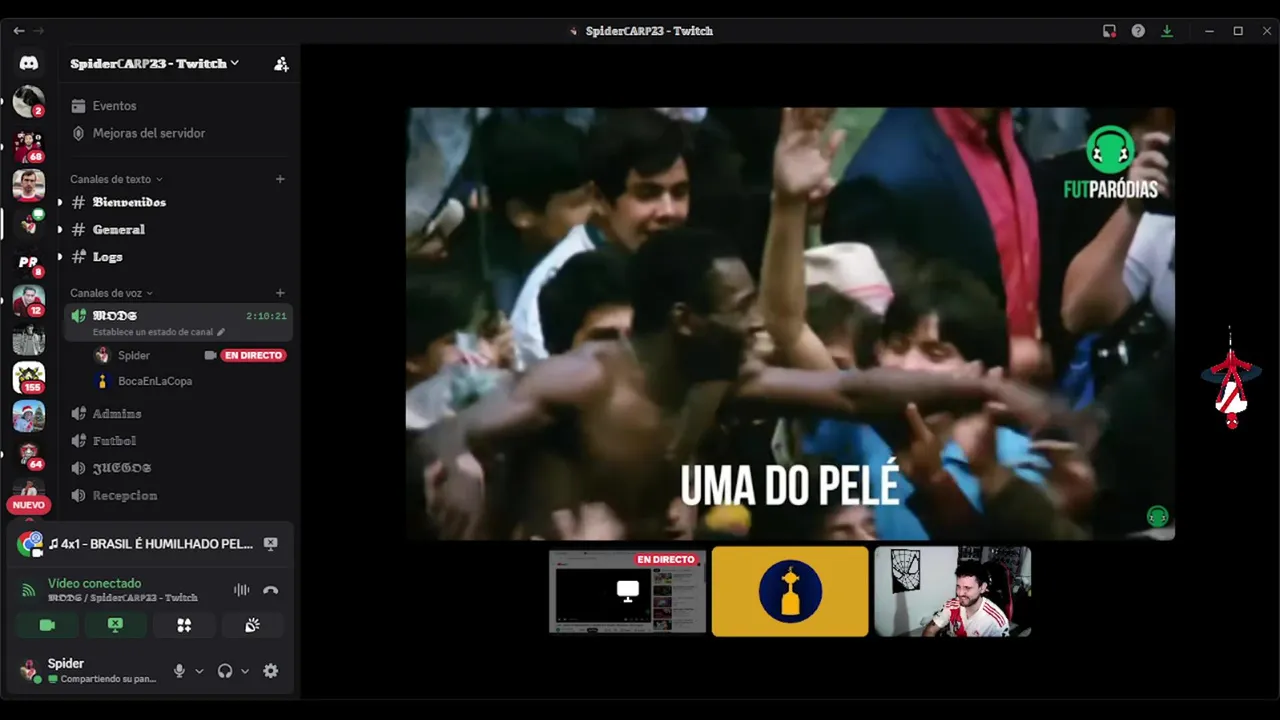Select yellow trophy avatar participant tile
Viewport: 1280px width, 720px height.
(790, 591)
